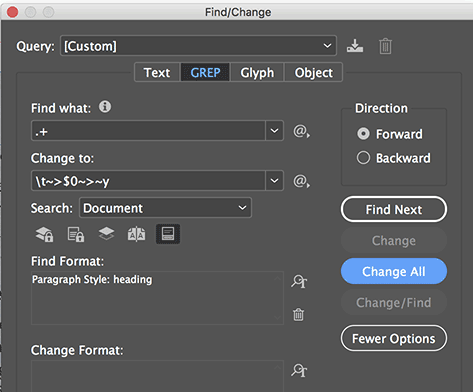Switch to the GREP tab
The width and height of the screenshot is (473, 392).
[205, 72]
